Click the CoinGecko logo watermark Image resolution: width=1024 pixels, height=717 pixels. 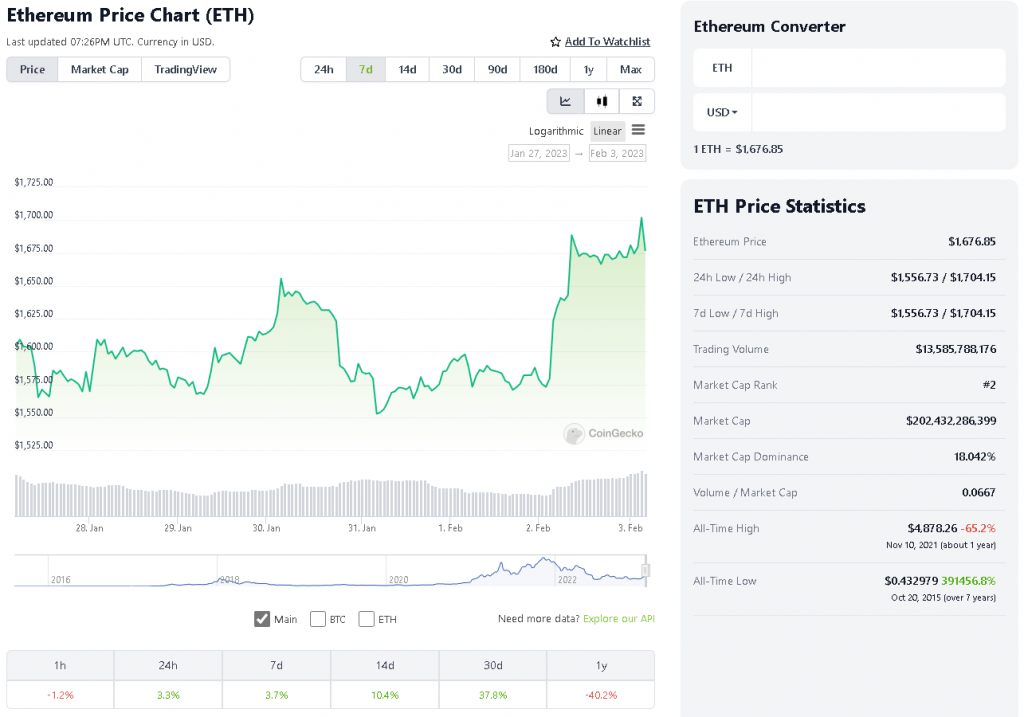point(603,433)
